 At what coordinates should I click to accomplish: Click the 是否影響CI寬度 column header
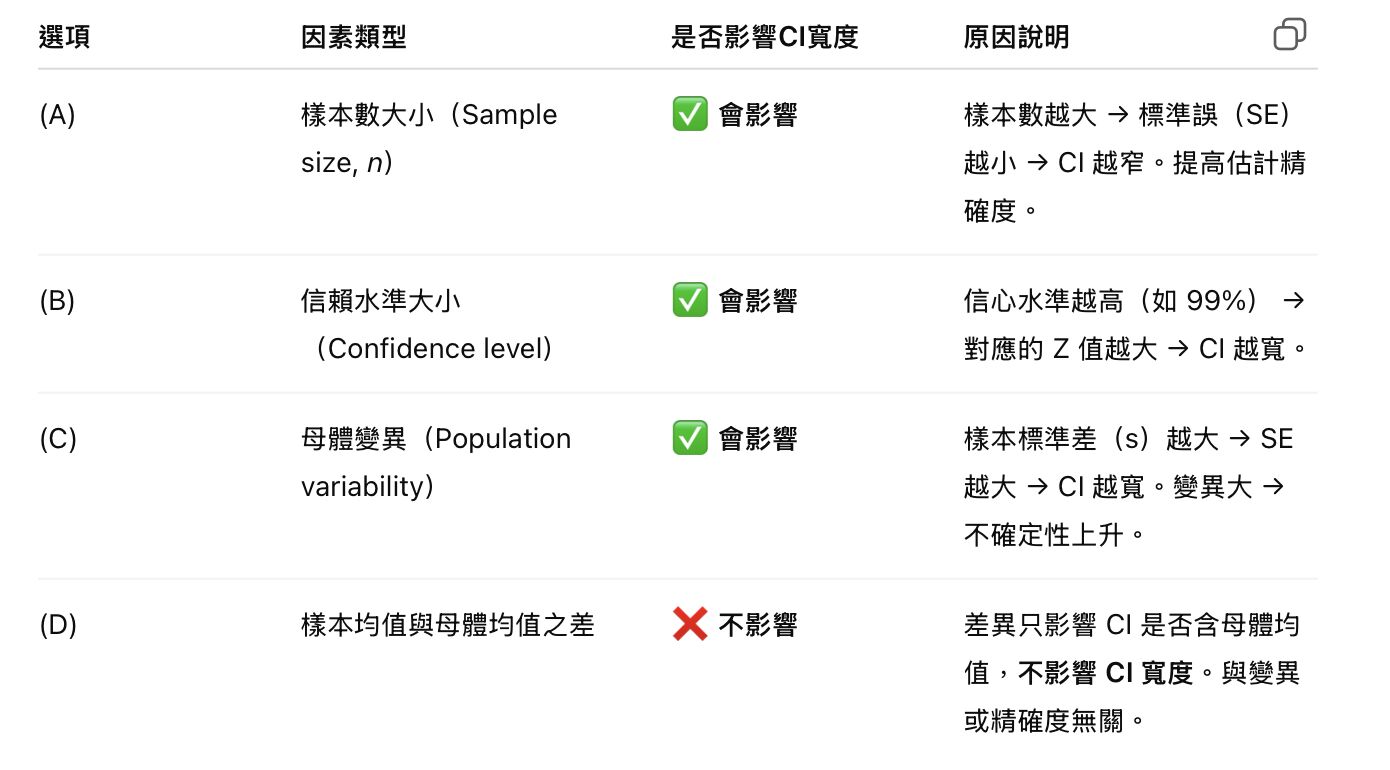pos(764,37)
